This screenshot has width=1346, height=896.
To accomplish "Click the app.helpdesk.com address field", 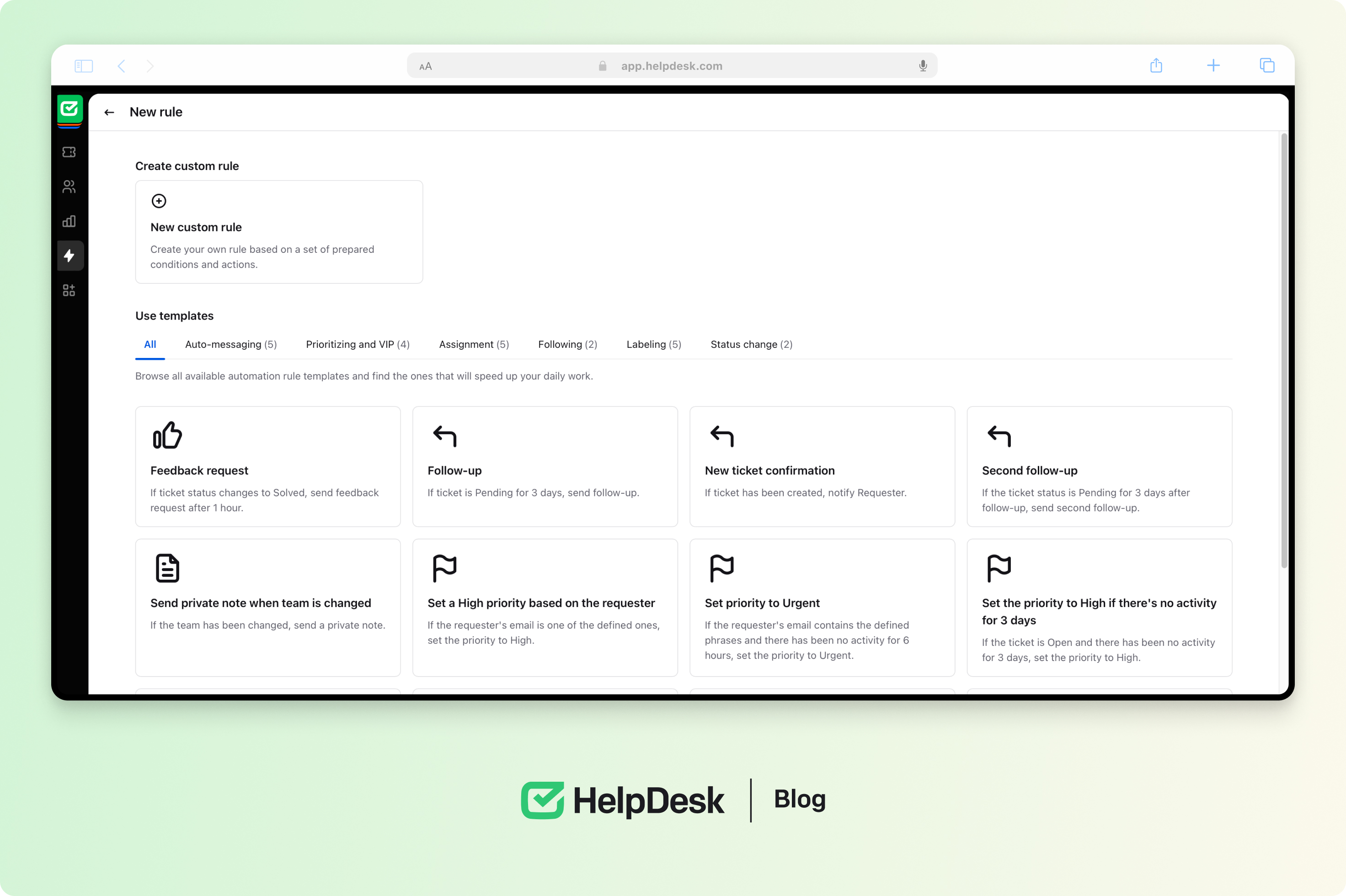I will click(671, 66).
